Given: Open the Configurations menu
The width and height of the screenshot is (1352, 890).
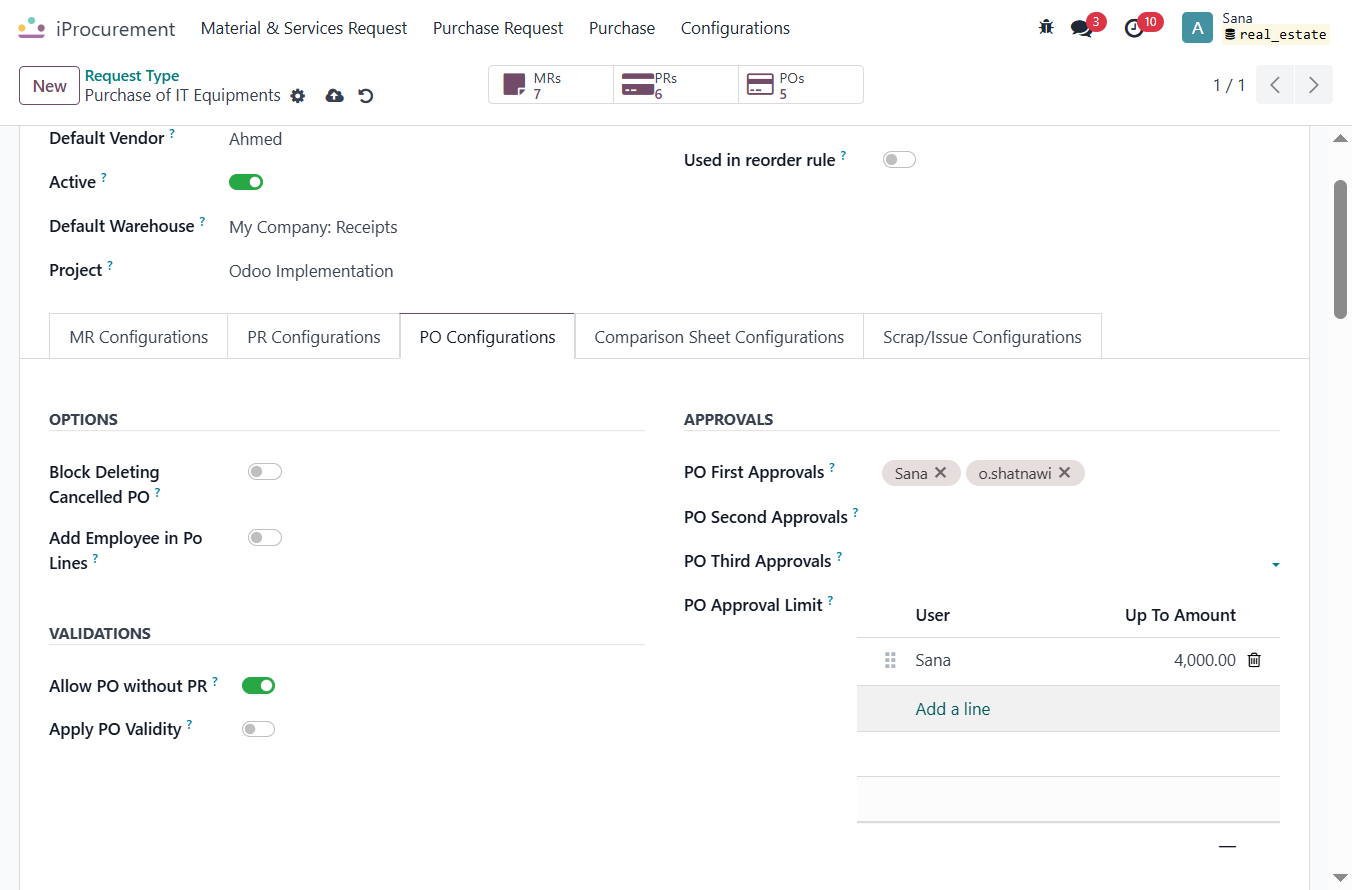Looking at the screenshot, I should point(735,28).
